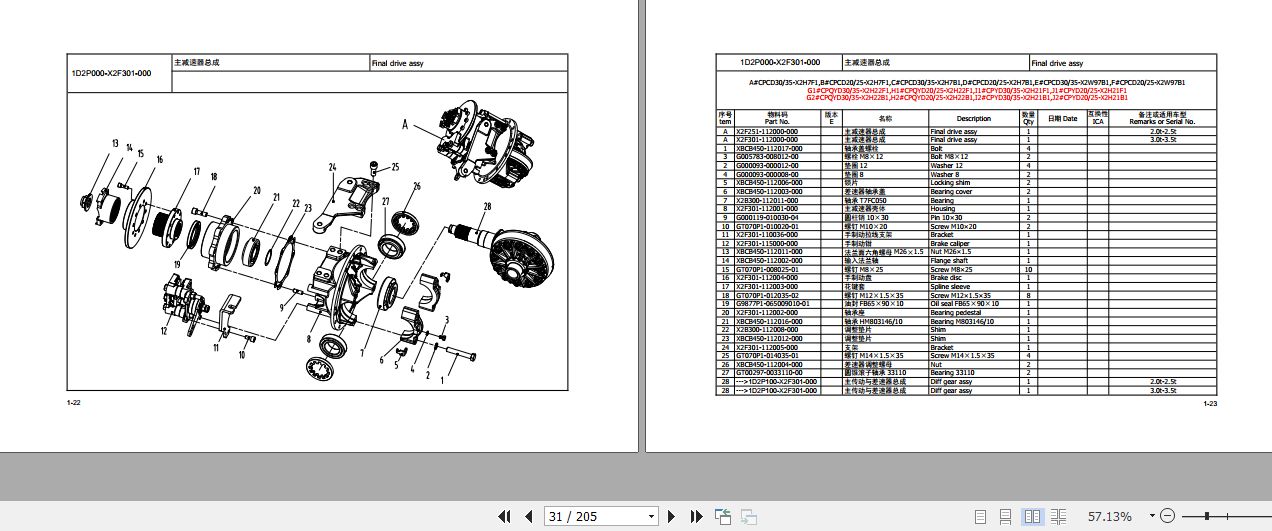Select part number X2F251-112000-000
The height and width of the screenshot is (531, 1272).
pyautogui.click(x=766, y=131)
